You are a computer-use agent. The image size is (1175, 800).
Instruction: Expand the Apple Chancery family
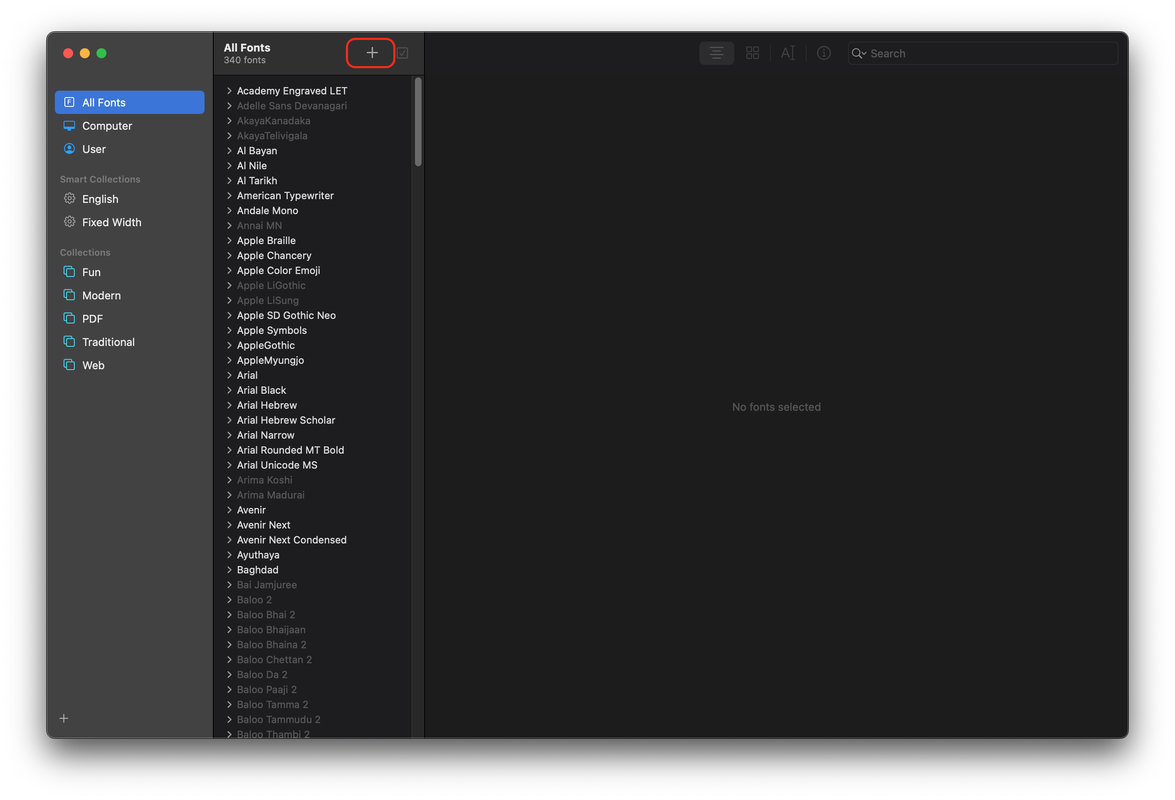click(229, 255)
